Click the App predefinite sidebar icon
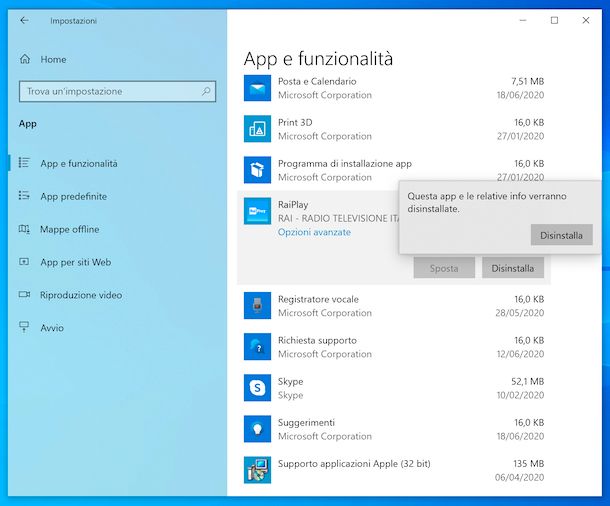The image size is (610, 506). coord(24,195)
